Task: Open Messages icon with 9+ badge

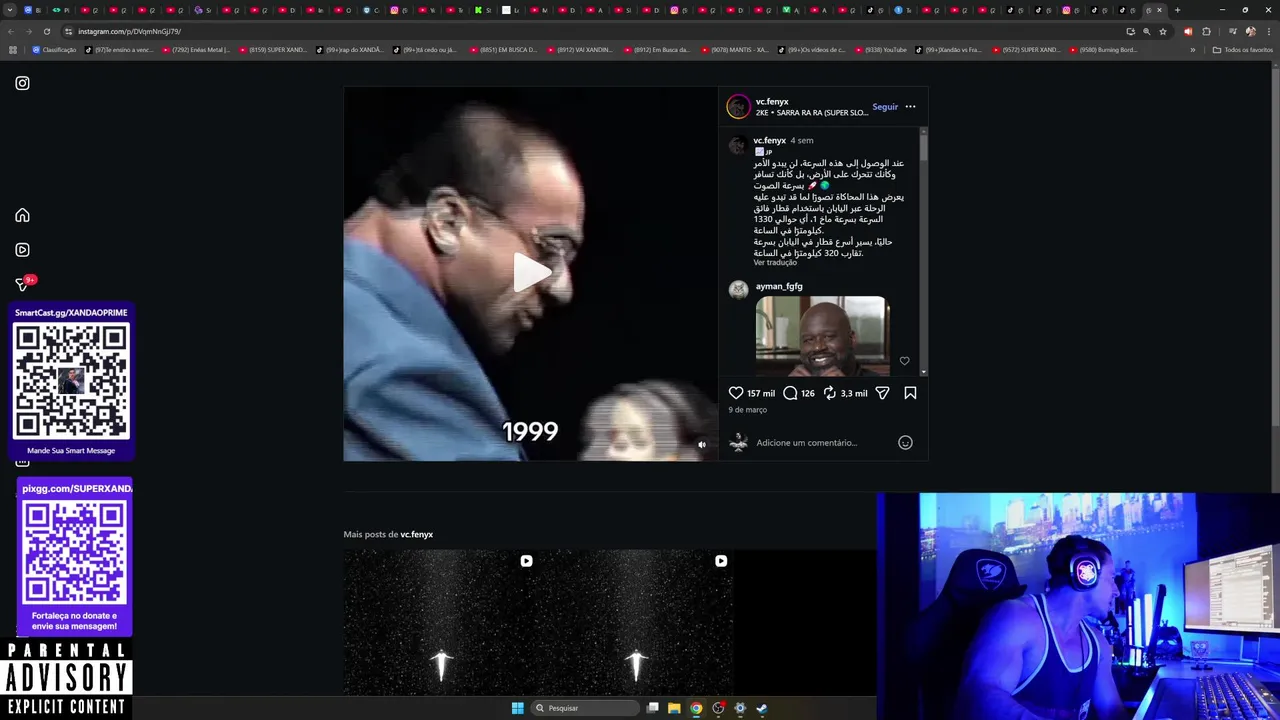Action: (22, 284)
